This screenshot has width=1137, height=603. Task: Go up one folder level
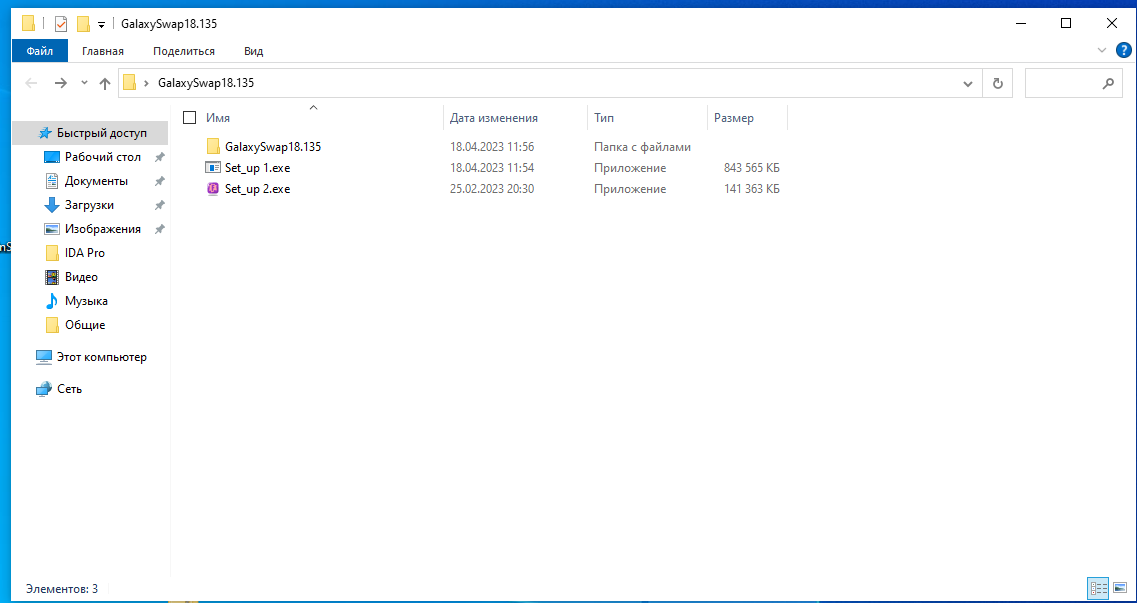tap(105, 83)
